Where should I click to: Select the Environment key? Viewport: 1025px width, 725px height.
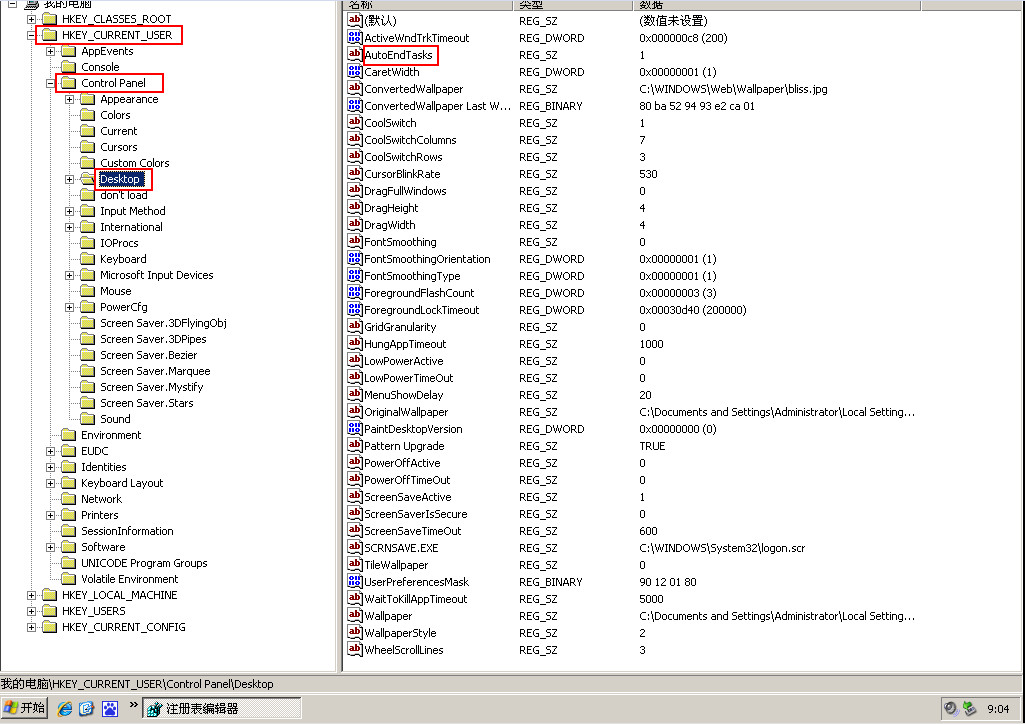pos(111,435)
